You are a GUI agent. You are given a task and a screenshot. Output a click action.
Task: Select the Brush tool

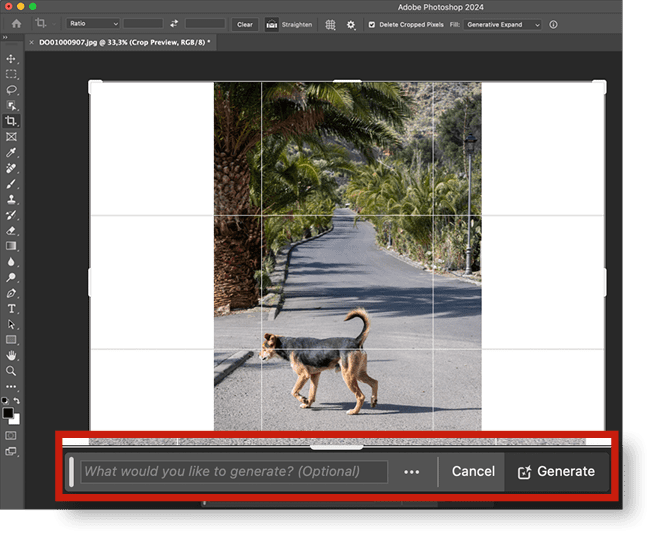tap(11, 184)
